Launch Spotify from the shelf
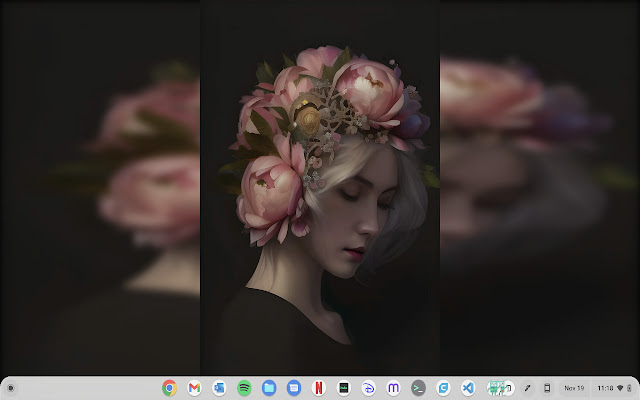The height and width of the screenshot is (400, 640). tap(244, 388)
